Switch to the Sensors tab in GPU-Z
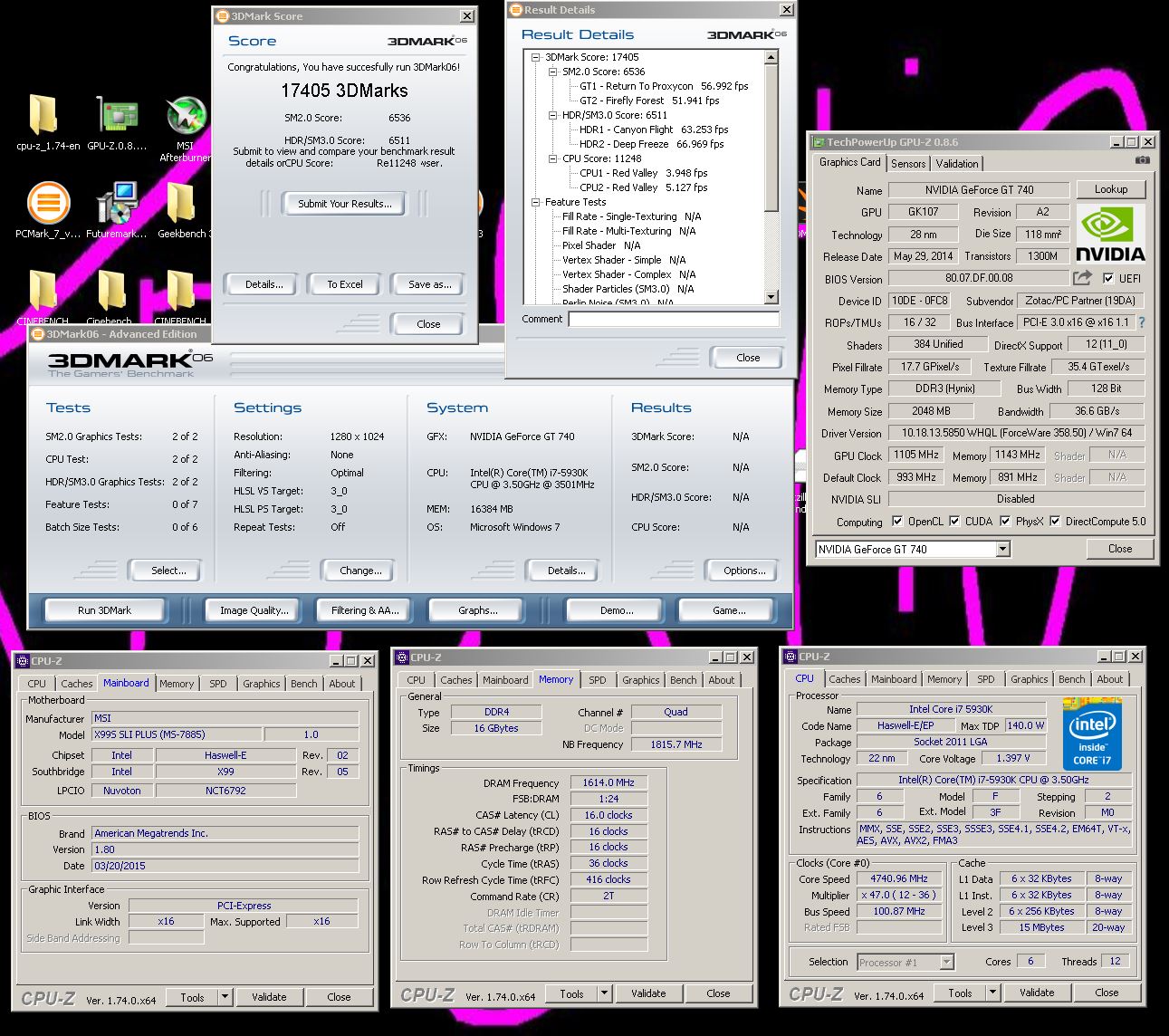 pyautogui.click(x=908, y=164)
